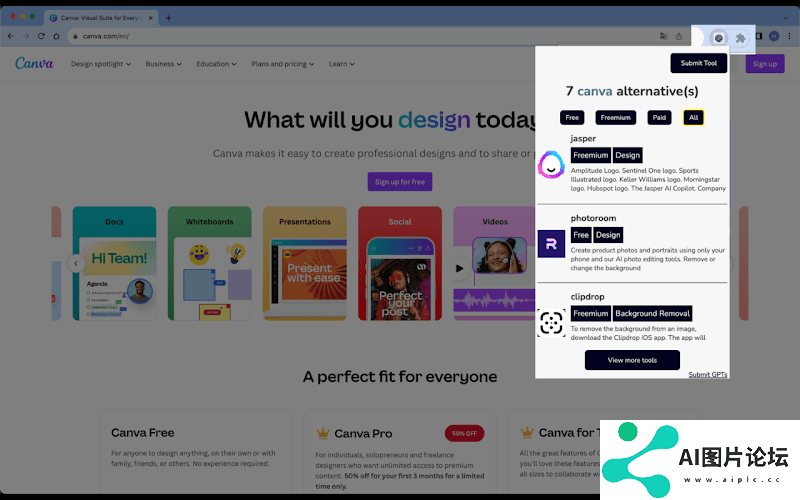Open the photoroom tool title
800x500 pixels.
click(593, 218)
